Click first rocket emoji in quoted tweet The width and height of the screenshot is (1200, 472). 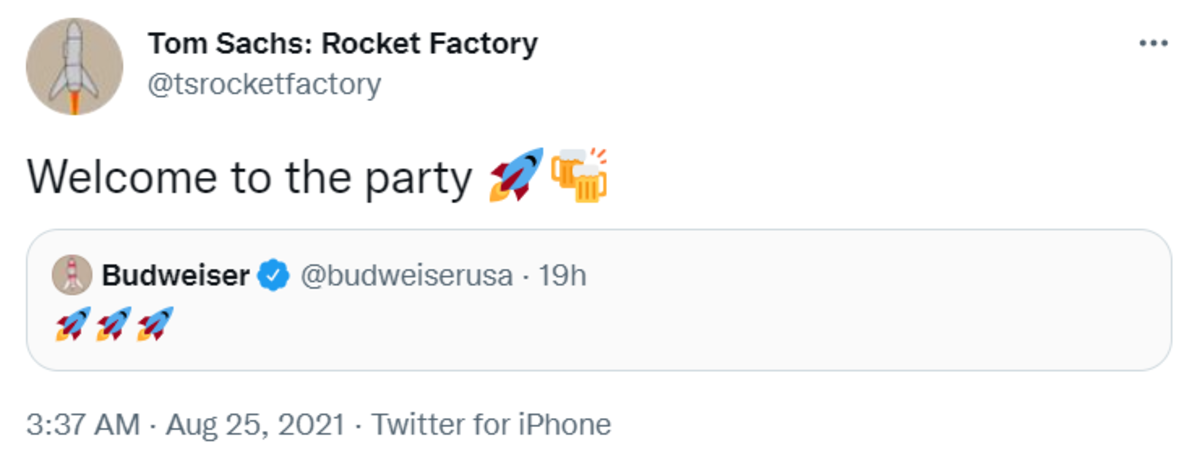click(70, 323)
